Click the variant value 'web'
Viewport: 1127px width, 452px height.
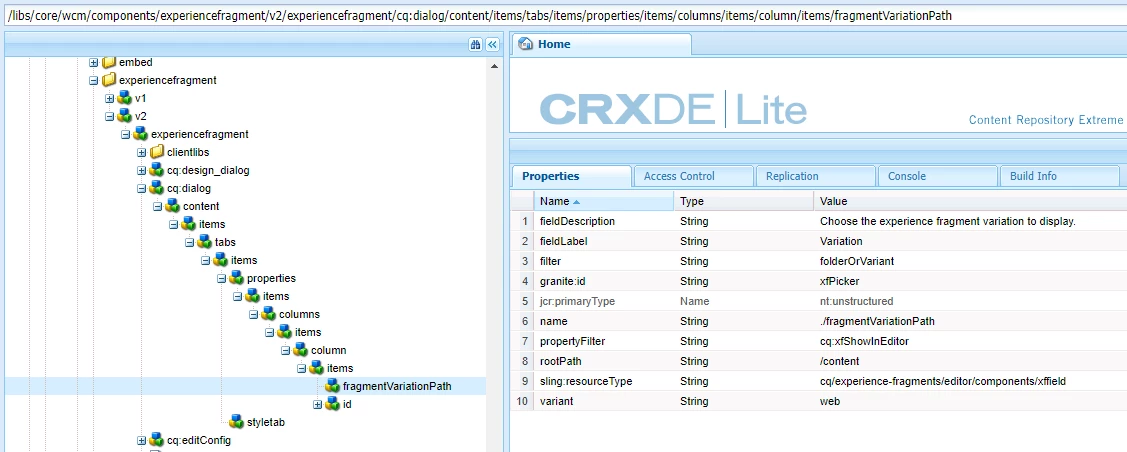(x=829, y=402)
